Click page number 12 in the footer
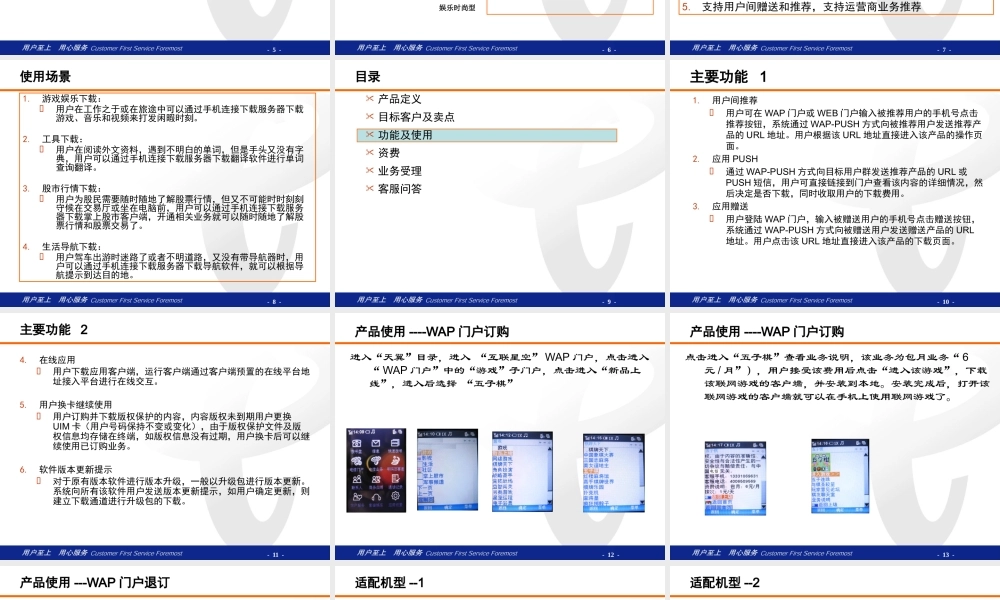Image resolution: width=1000 pixels, height=600 pixels. (610, 555)
